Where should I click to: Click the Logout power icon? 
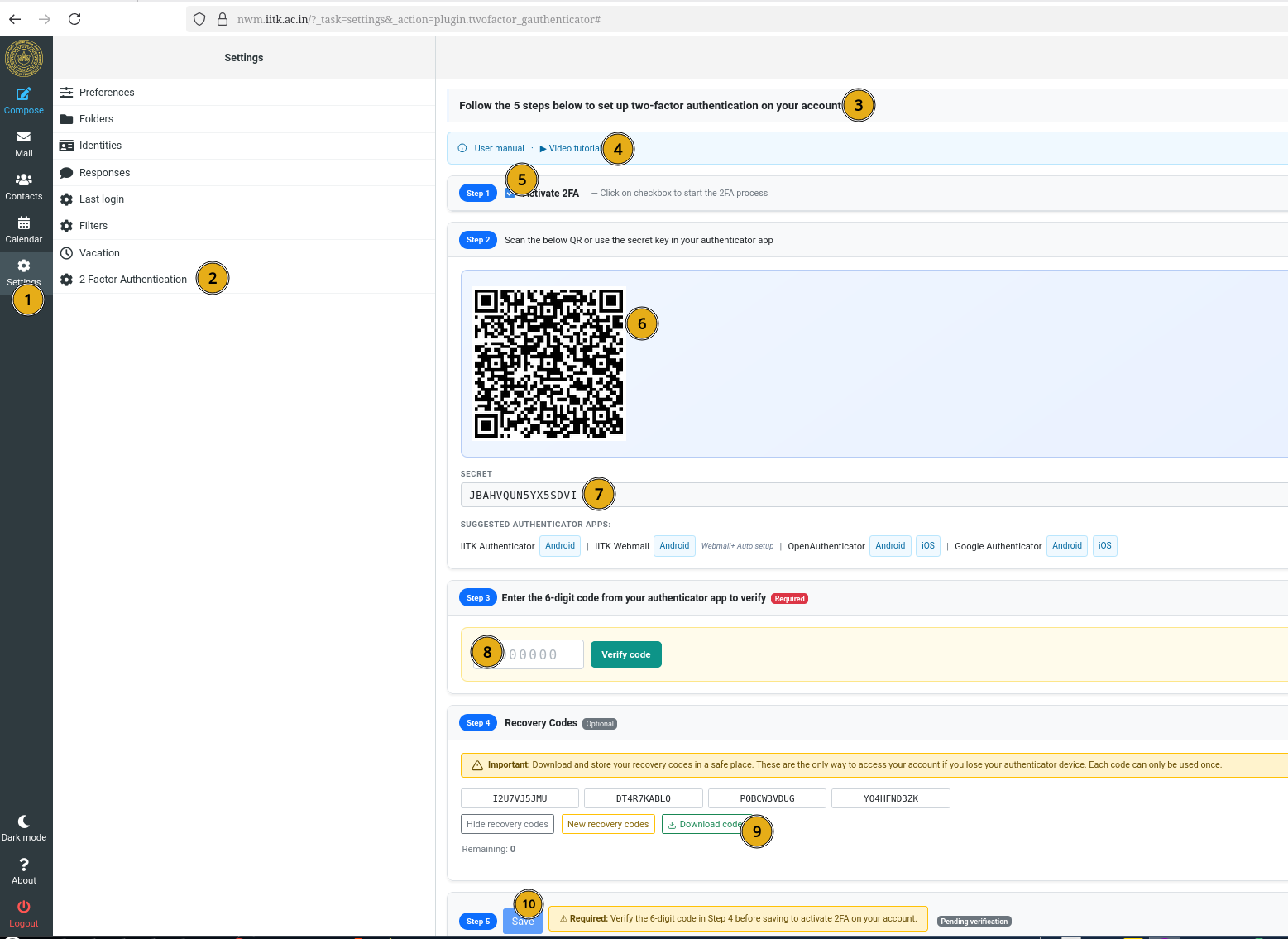point(24,907)
